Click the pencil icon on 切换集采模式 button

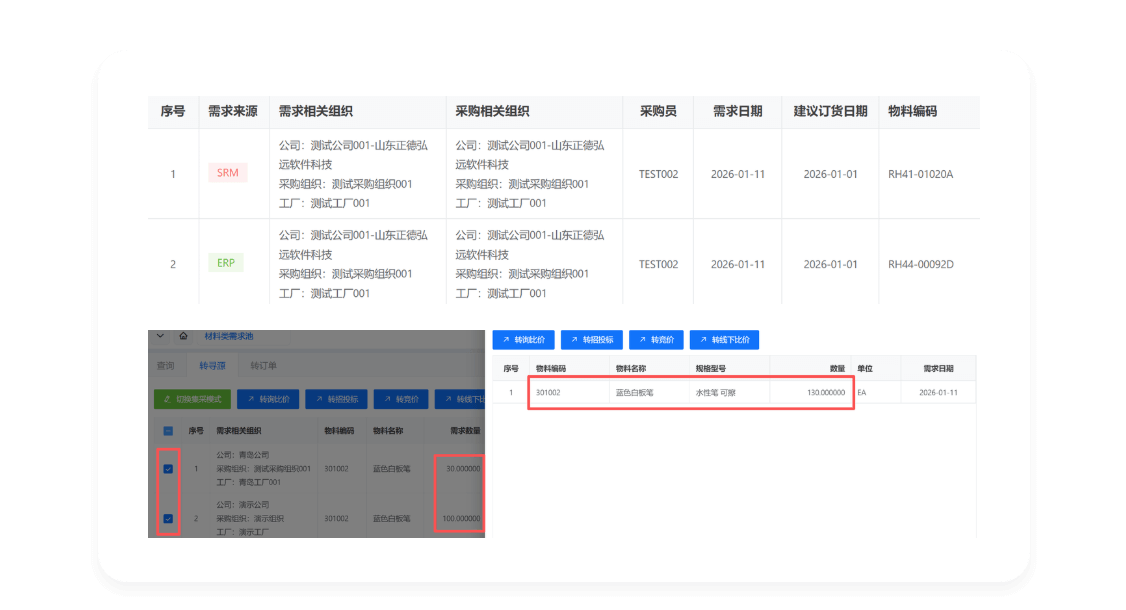pos(167,398)
